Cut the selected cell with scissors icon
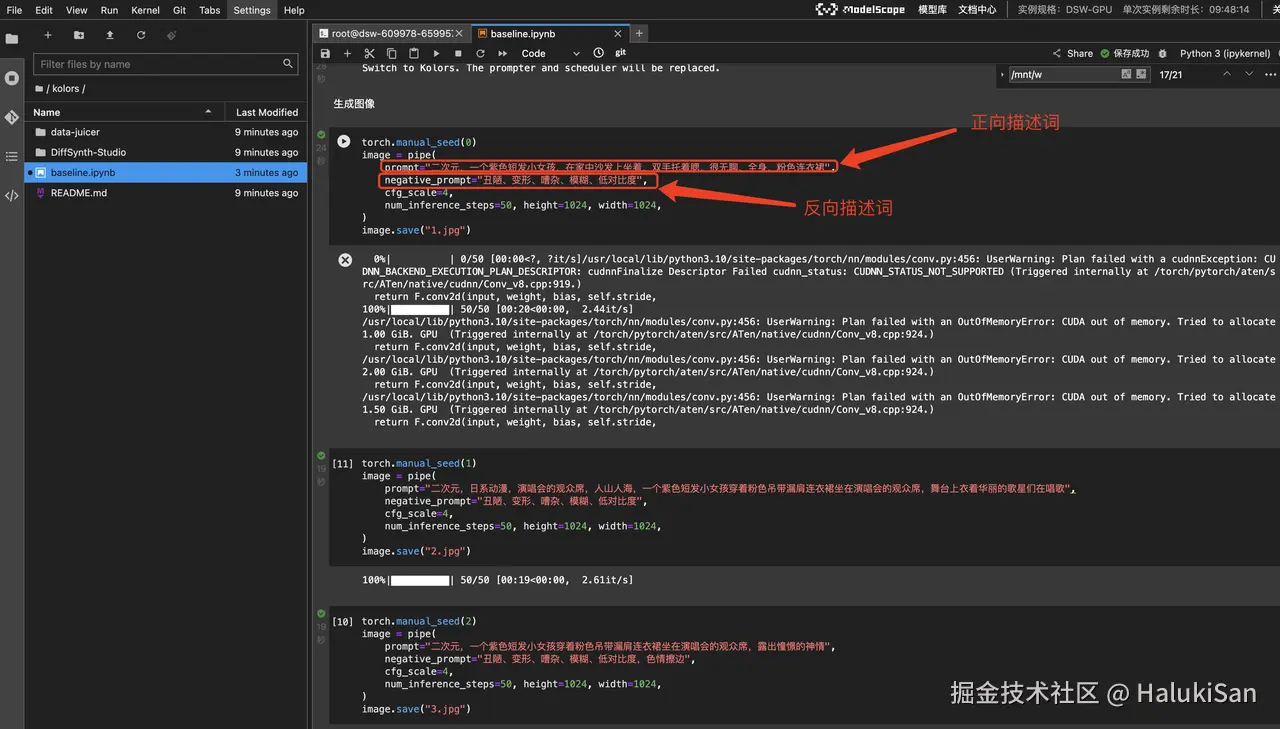1280x729 pixels. 369,53
